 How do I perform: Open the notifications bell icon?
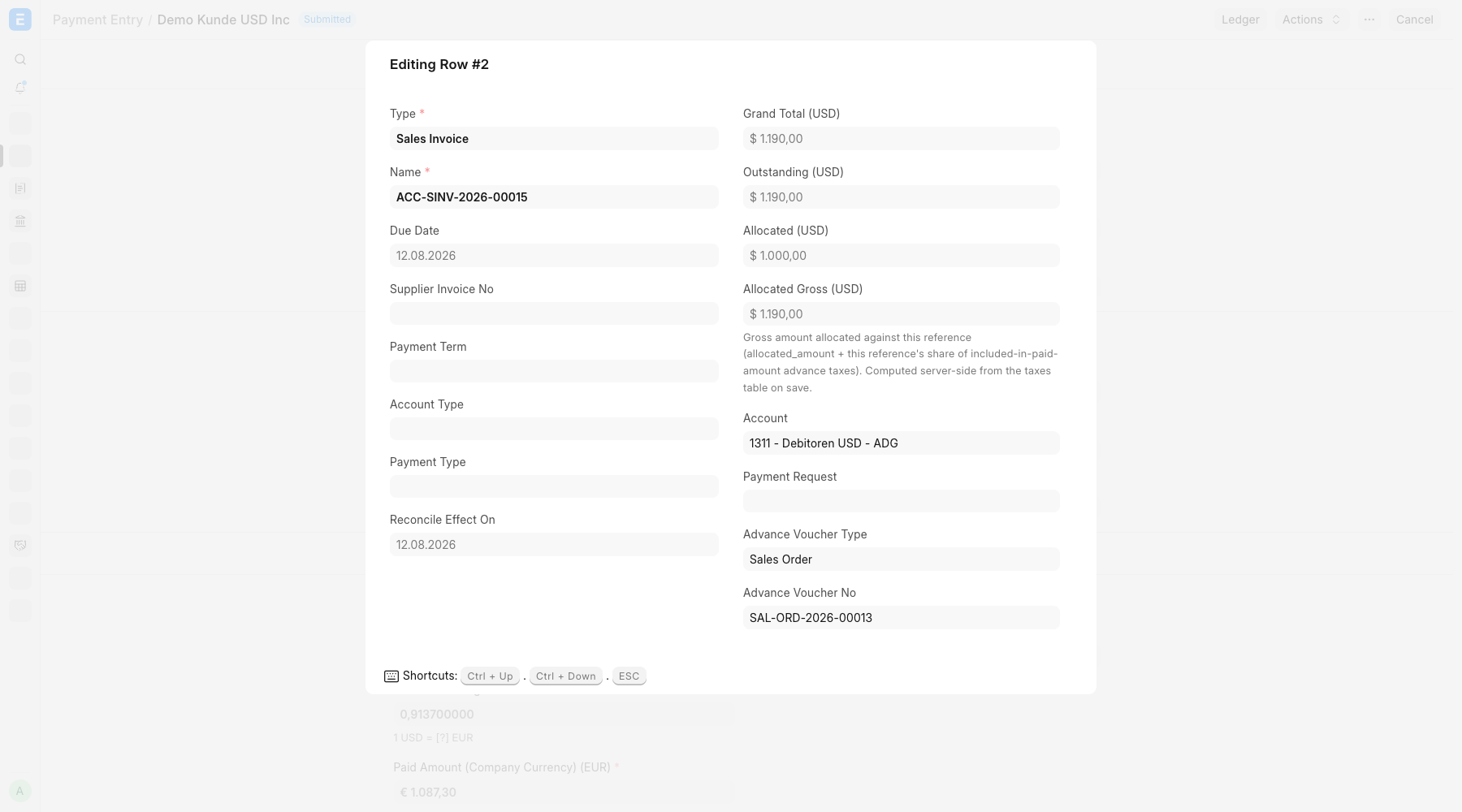pyautogui.click(x=20, y=87)
